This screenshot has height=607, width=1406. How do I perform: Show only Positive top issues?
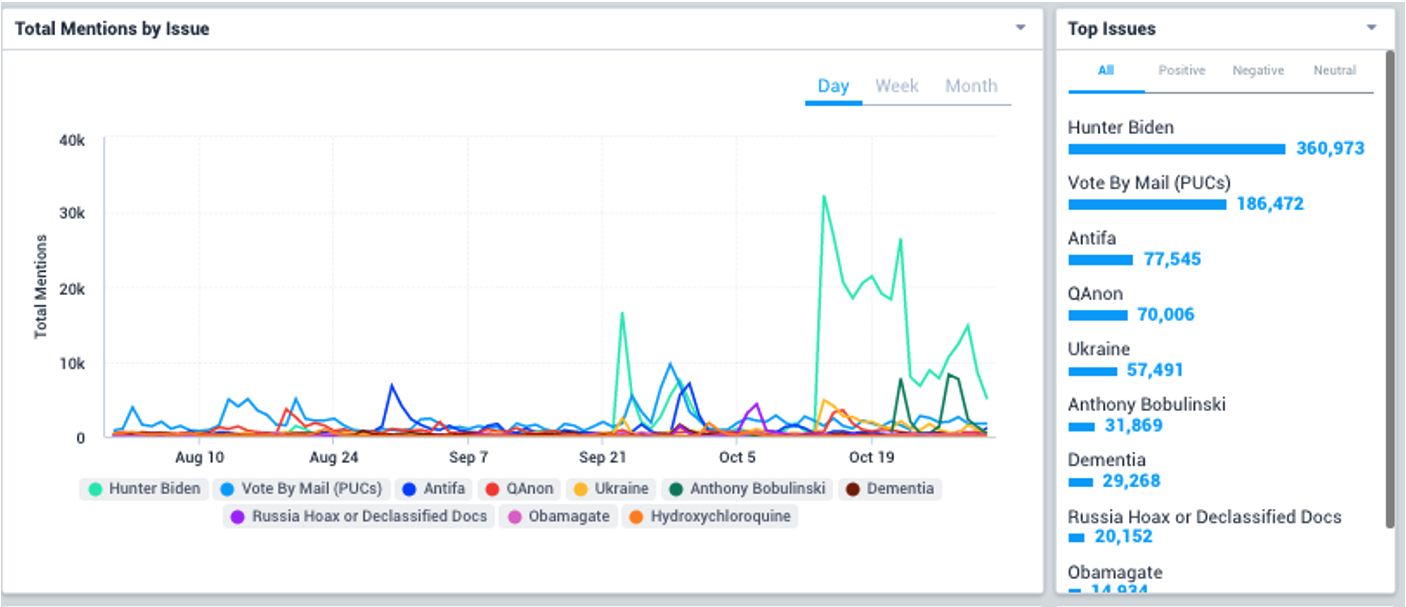pyautogui.click(x=1181, y=71)
